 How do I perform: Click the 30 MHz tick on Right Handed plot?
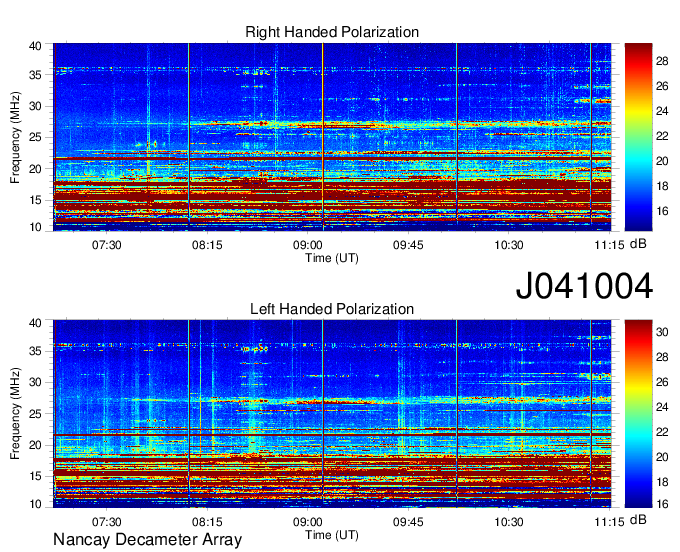[35, 106]
